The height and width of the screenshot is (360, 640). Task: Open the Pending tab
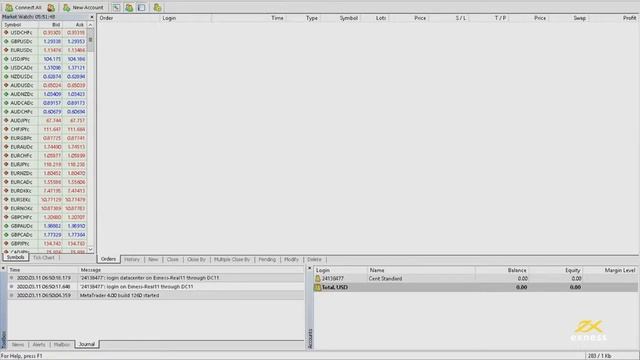pos(267,260)
